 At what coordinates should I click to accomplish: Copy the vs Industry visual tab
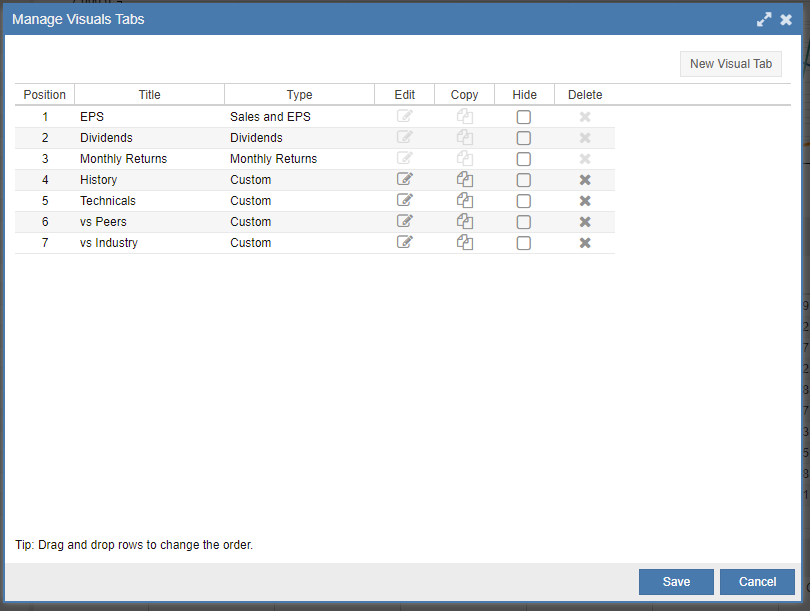coord(465,243)
